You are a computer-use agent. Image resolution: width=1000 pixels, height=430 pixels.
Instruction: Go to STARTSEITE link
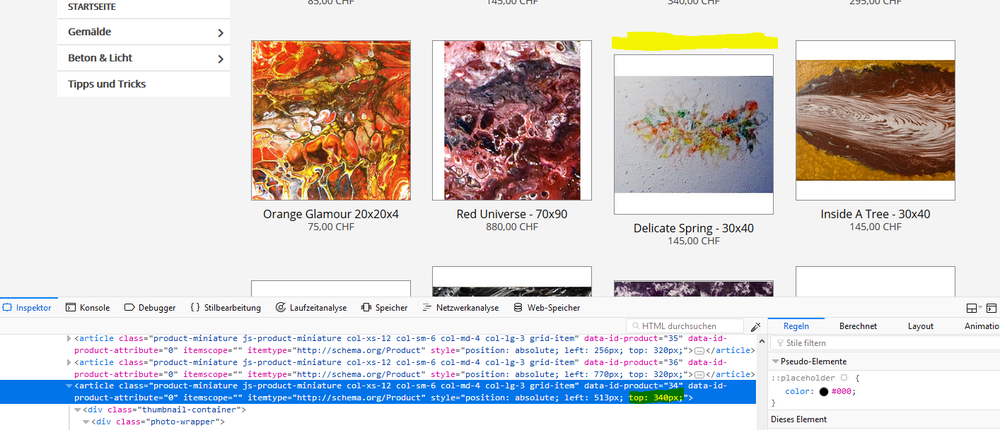(92, 8)
